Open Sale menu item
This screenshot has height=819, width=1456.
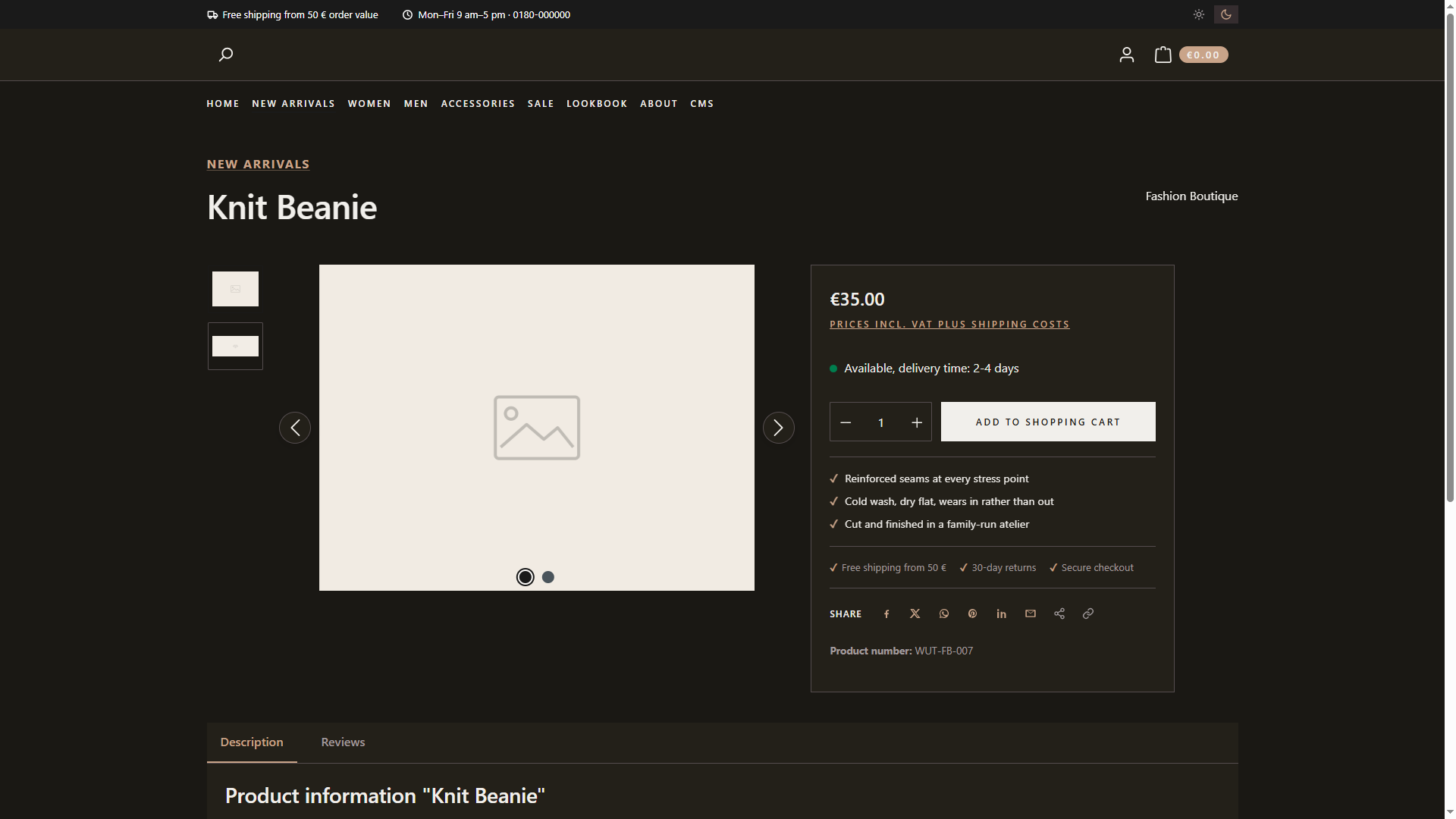pos(541,104)
